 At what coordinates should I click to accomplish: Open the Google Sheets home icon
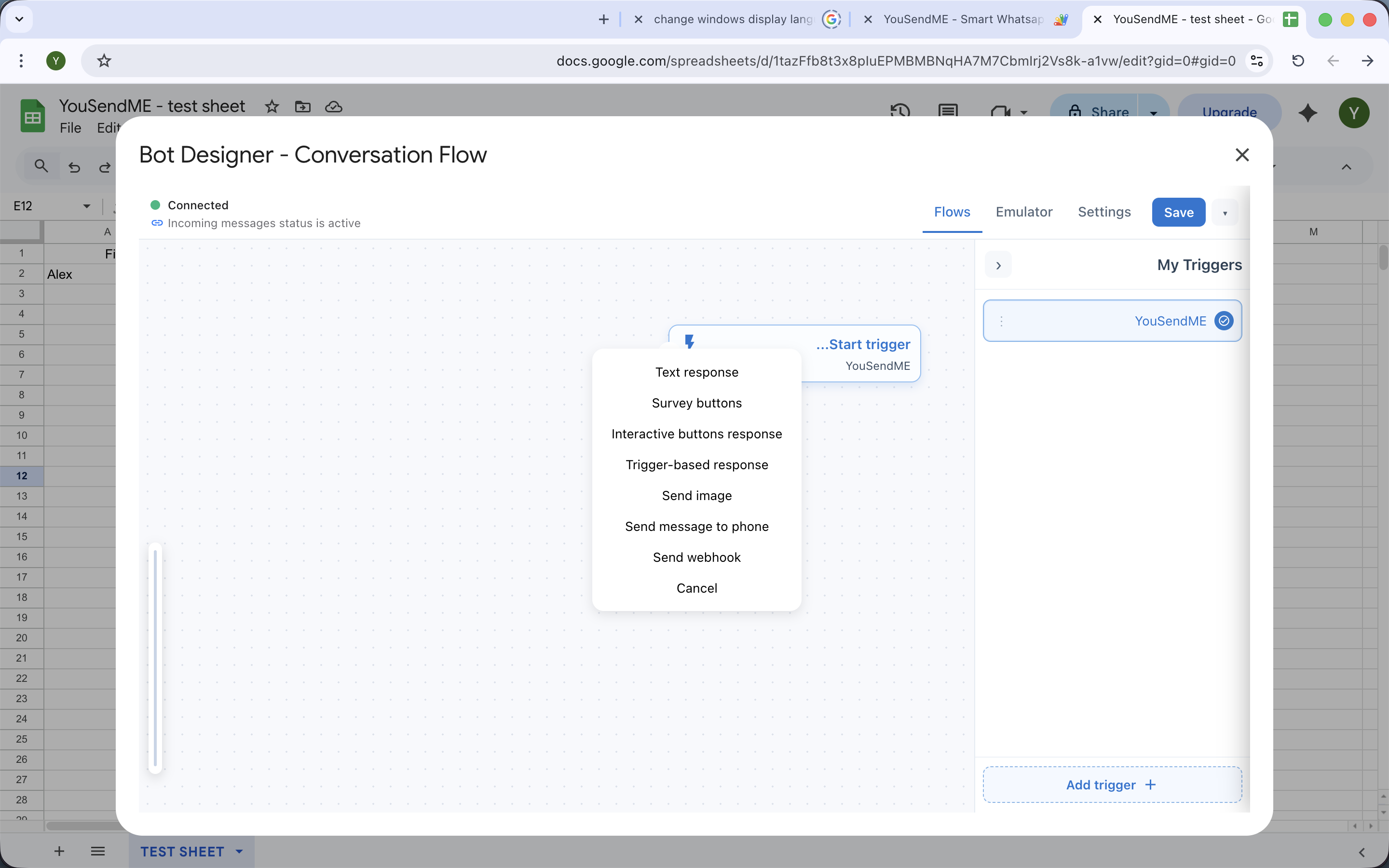click(33, 115)
